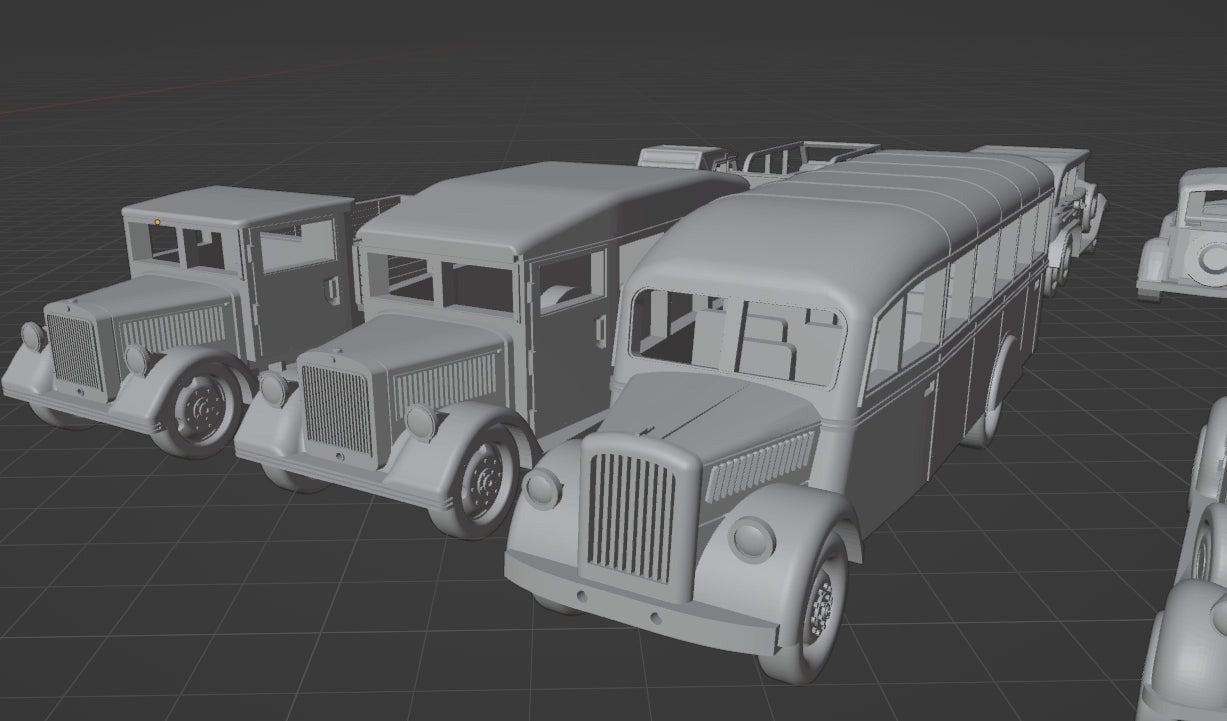Click the orange origin point on left truck roof

[156, 222]
